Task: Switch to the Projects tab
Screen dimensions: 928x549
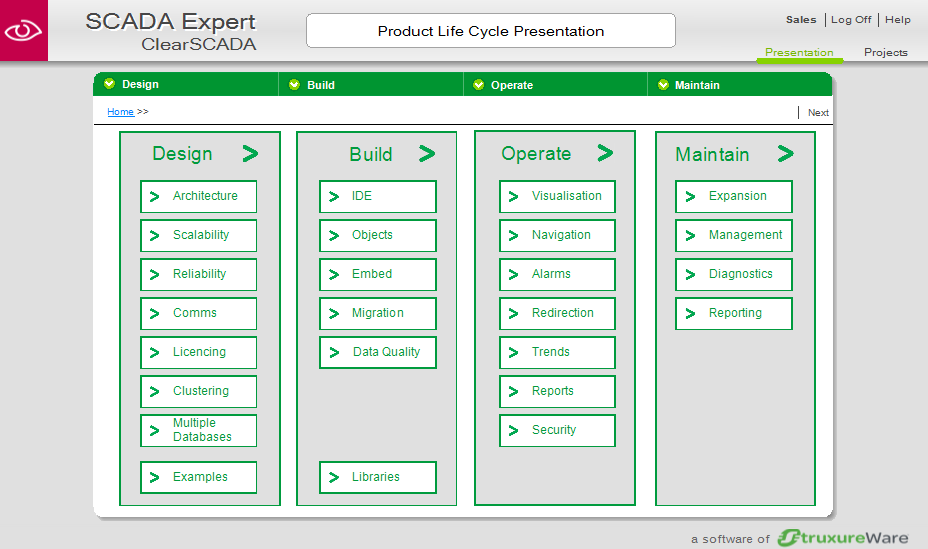Action: (x=885, y=52)
